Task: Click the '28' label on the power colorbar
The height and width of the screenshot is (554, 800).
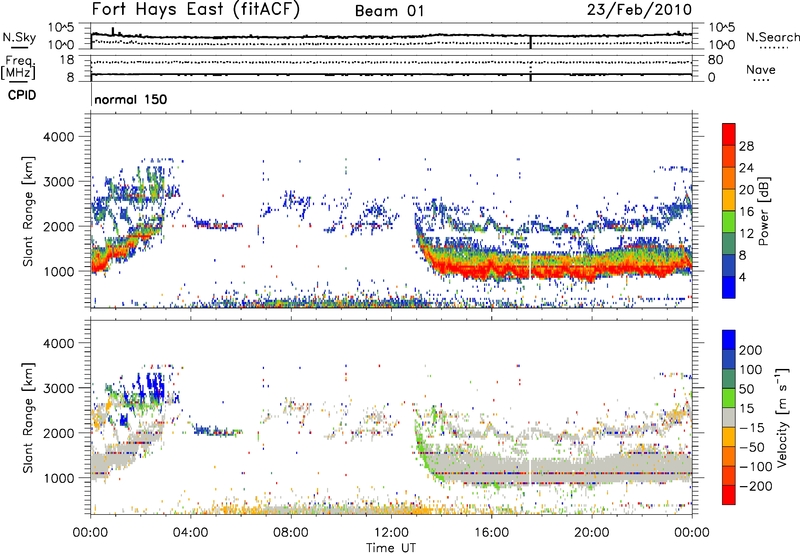Action: (746, 146)
